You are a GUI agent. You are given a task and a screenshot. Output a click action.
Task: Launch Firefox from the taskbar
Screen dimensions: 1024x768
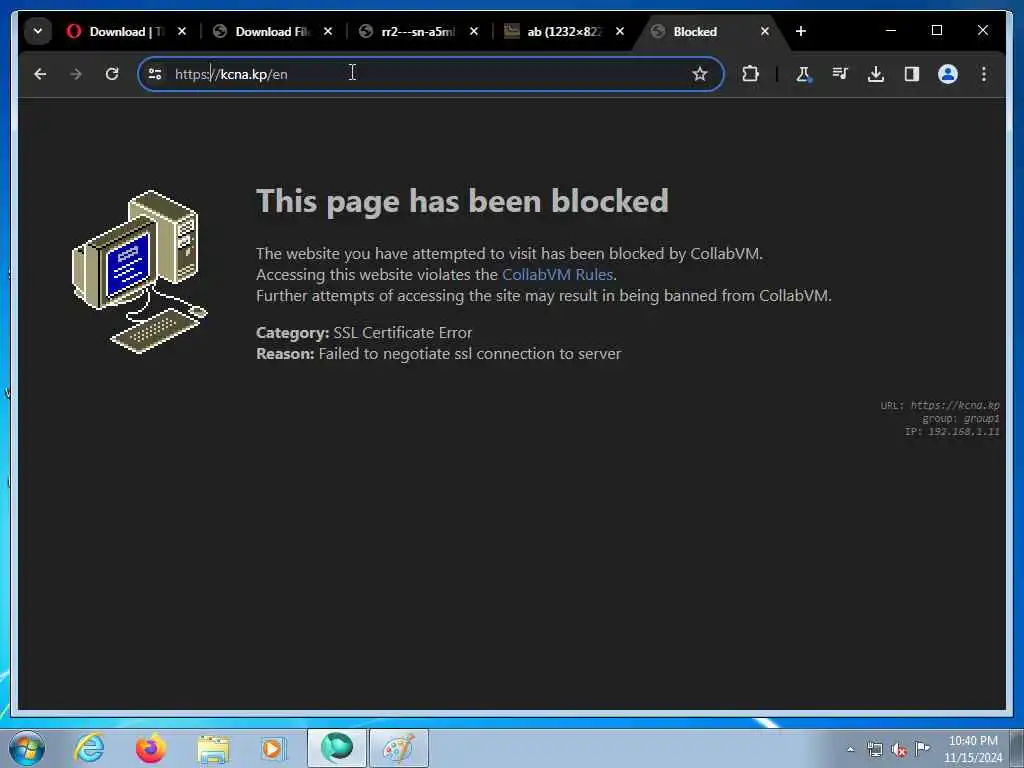151,748
